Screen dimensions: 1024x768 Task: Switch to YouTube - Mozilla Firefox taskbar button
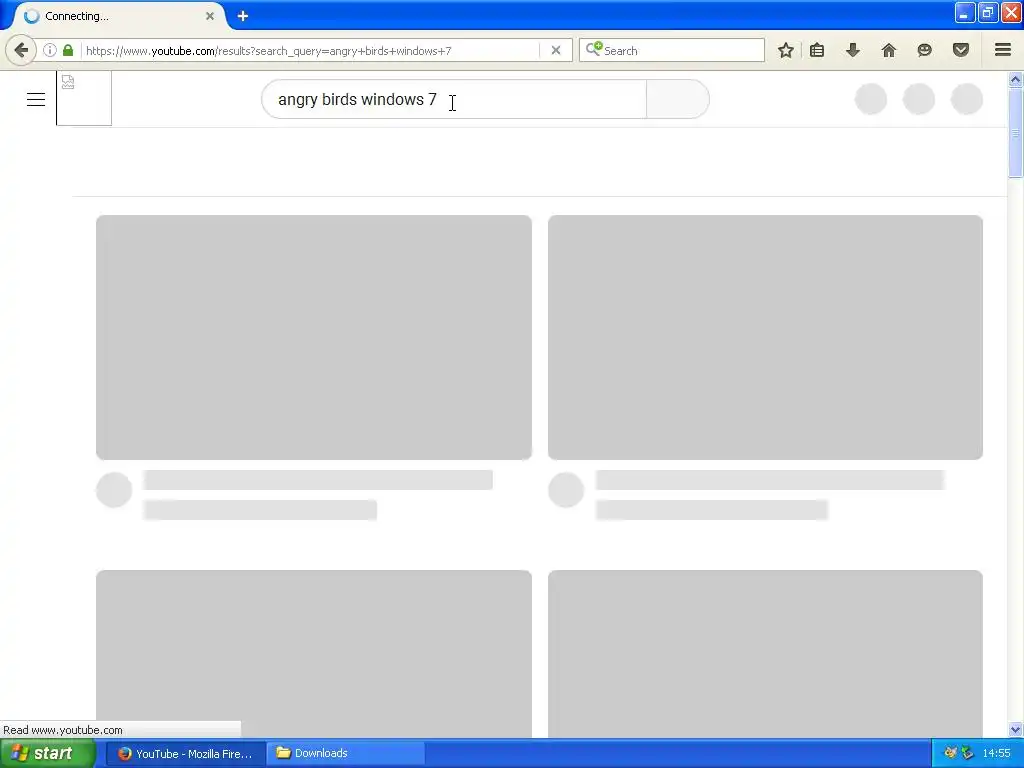pyautogui.click(x=185, y=754)
